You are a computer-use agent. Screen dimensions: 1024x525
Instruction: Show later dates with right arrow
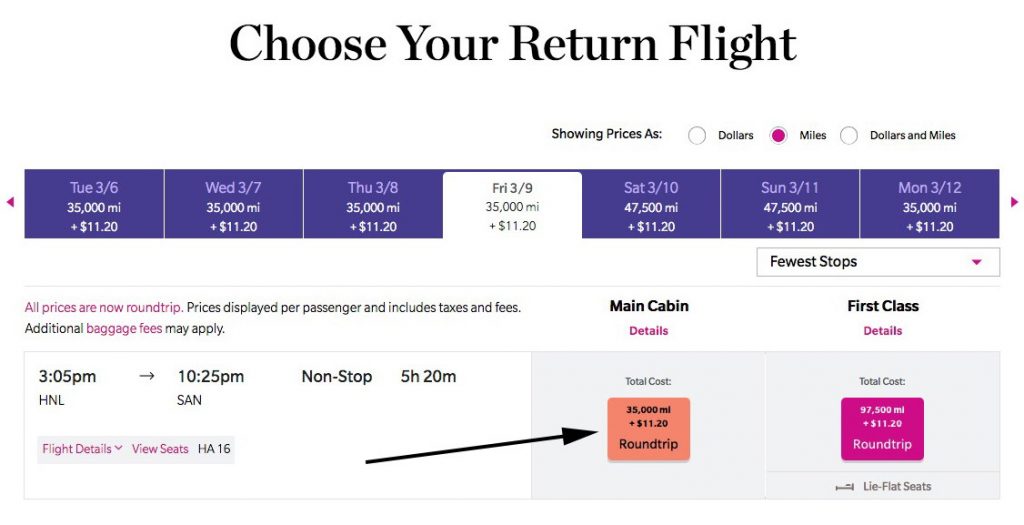[1014, 202]
